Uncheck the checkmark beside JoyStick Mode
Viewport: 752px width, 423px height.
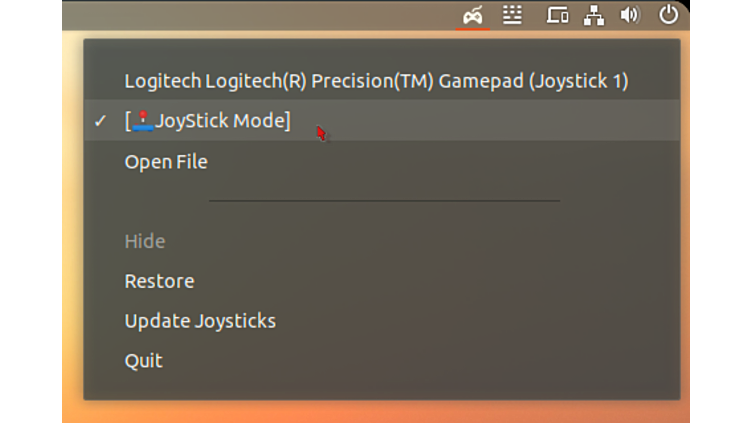(100, 121)
